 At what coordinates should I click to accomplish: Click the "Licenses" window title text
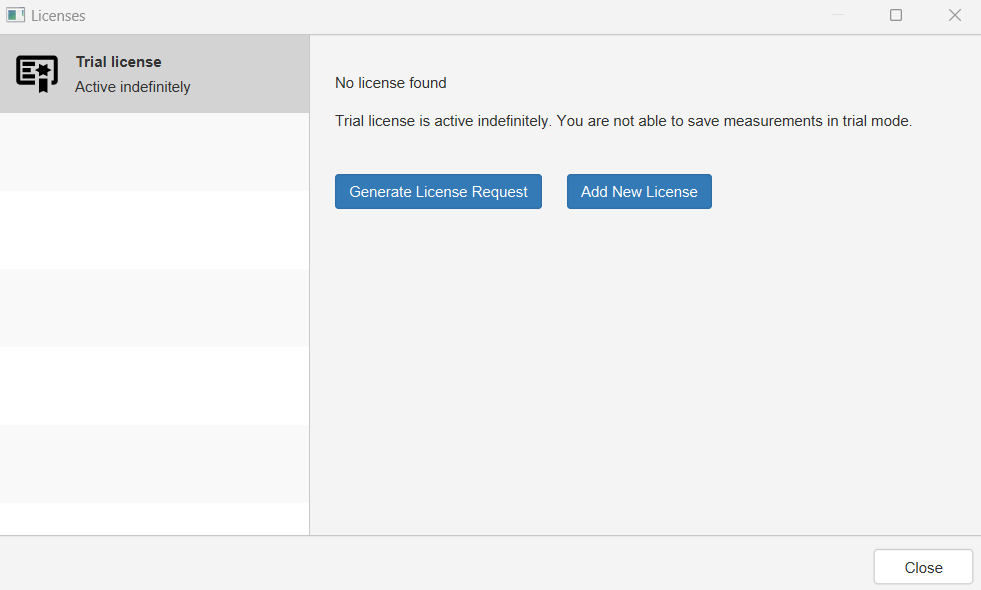(58, 16)
